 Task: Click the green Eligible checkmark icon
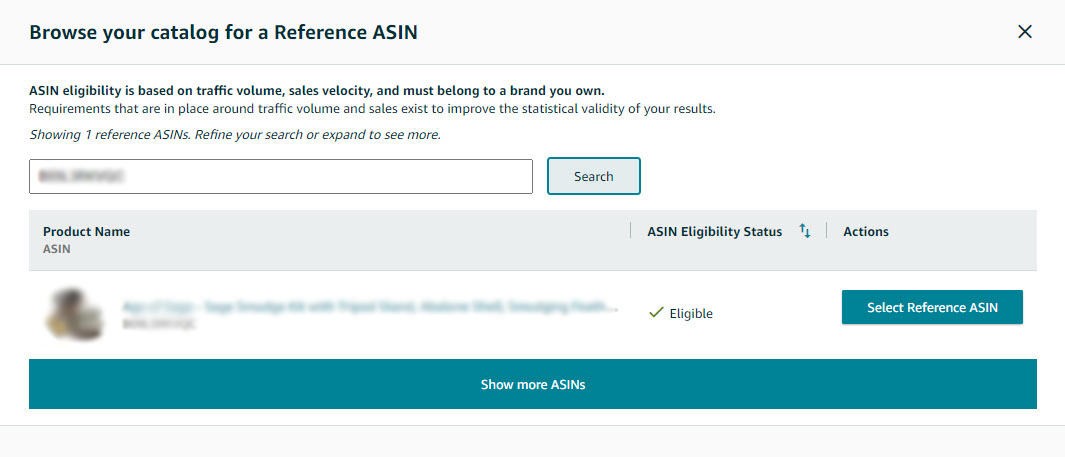(x=656, y=313)
